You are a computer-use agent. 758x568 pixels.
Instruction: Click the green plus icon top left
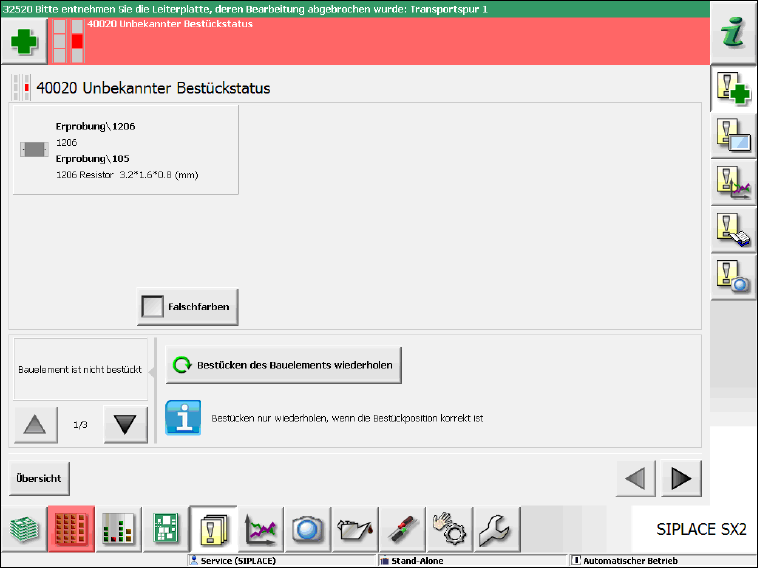click(24, 41)
